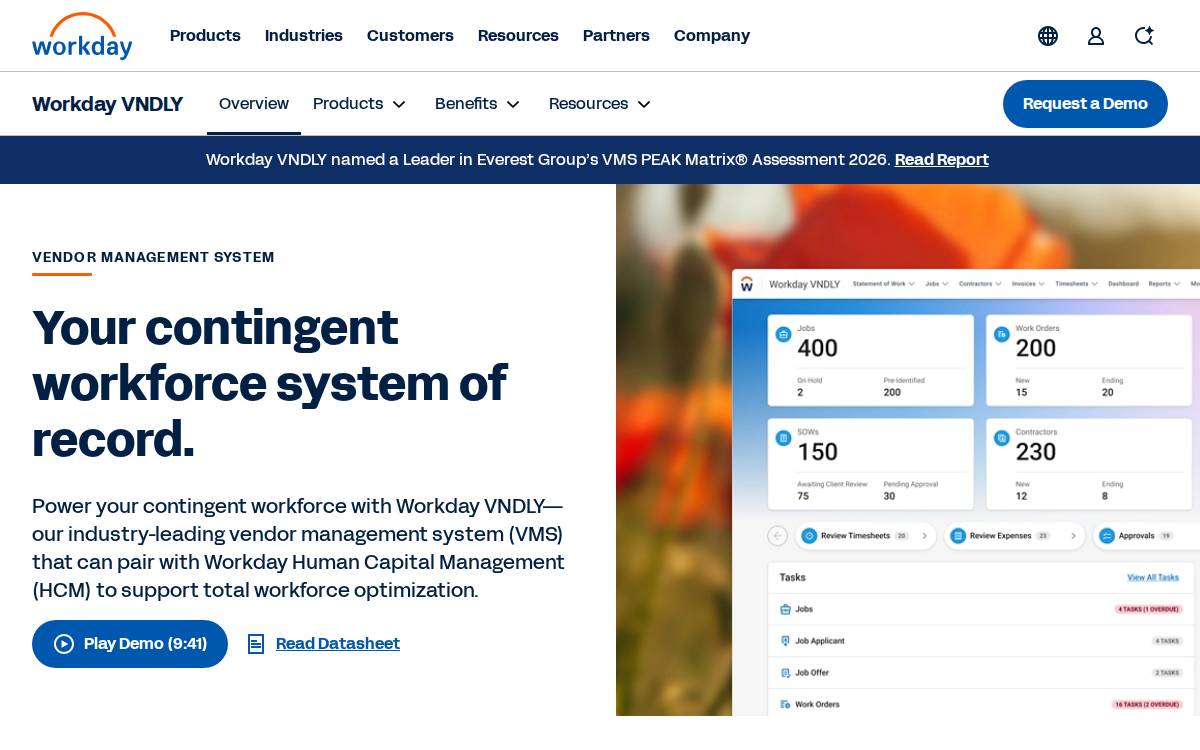The width and height of the screenshot is (1200, 750).
Task: Expand the Jobs menu in the preview navigation
Action: tap(938, 284)
